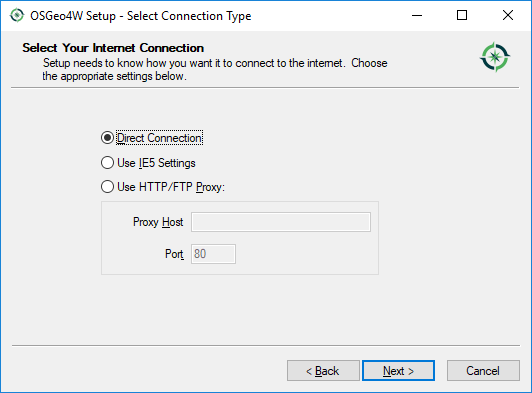Proceed with the Next button
Screen dimensions: 532x393
398,371
